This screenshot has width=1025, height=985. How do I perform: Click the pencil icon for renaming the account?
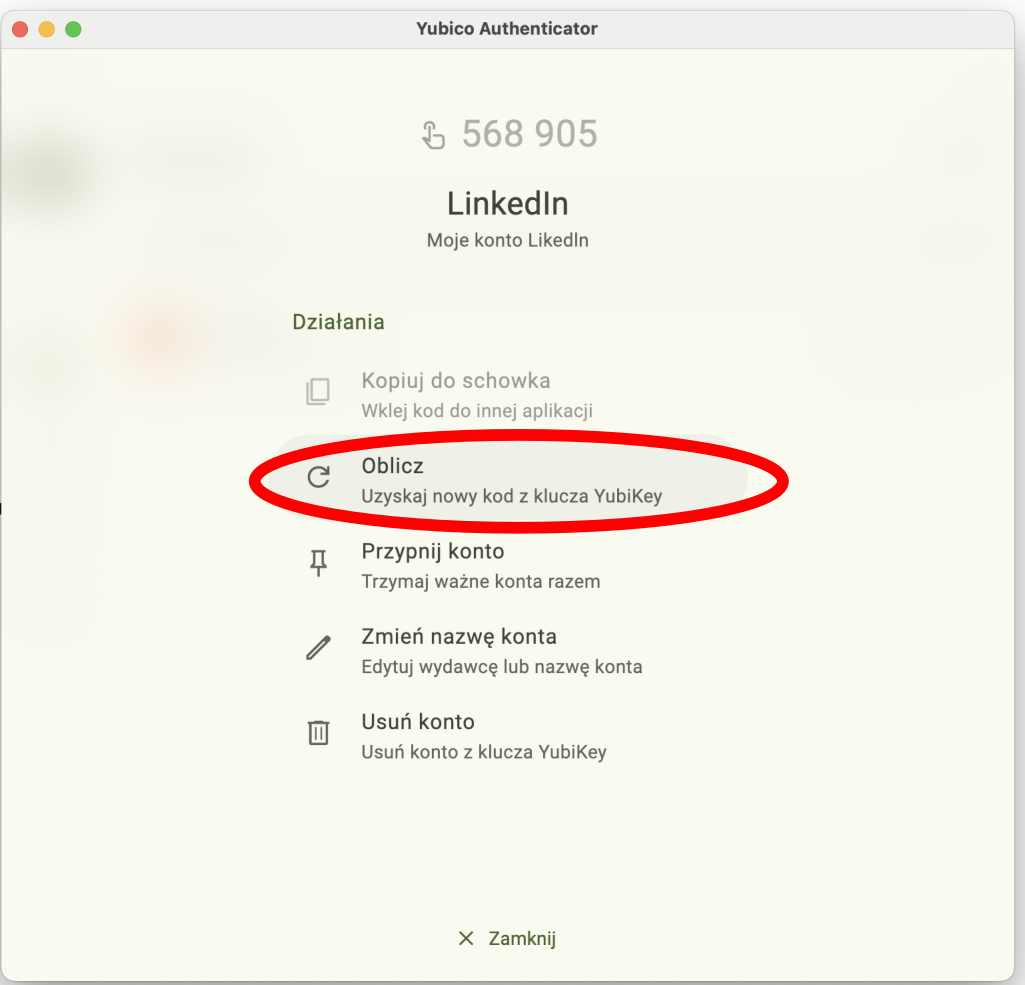[318, 648]
